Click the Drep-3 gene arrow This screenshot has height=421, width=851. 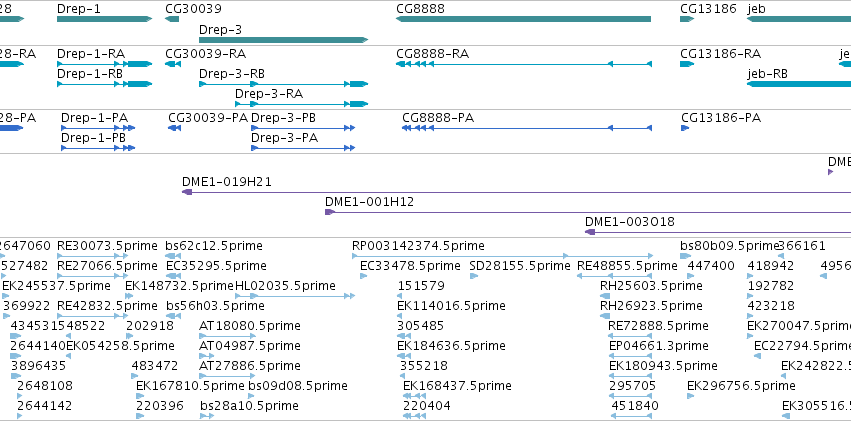(x=283, y=40)
